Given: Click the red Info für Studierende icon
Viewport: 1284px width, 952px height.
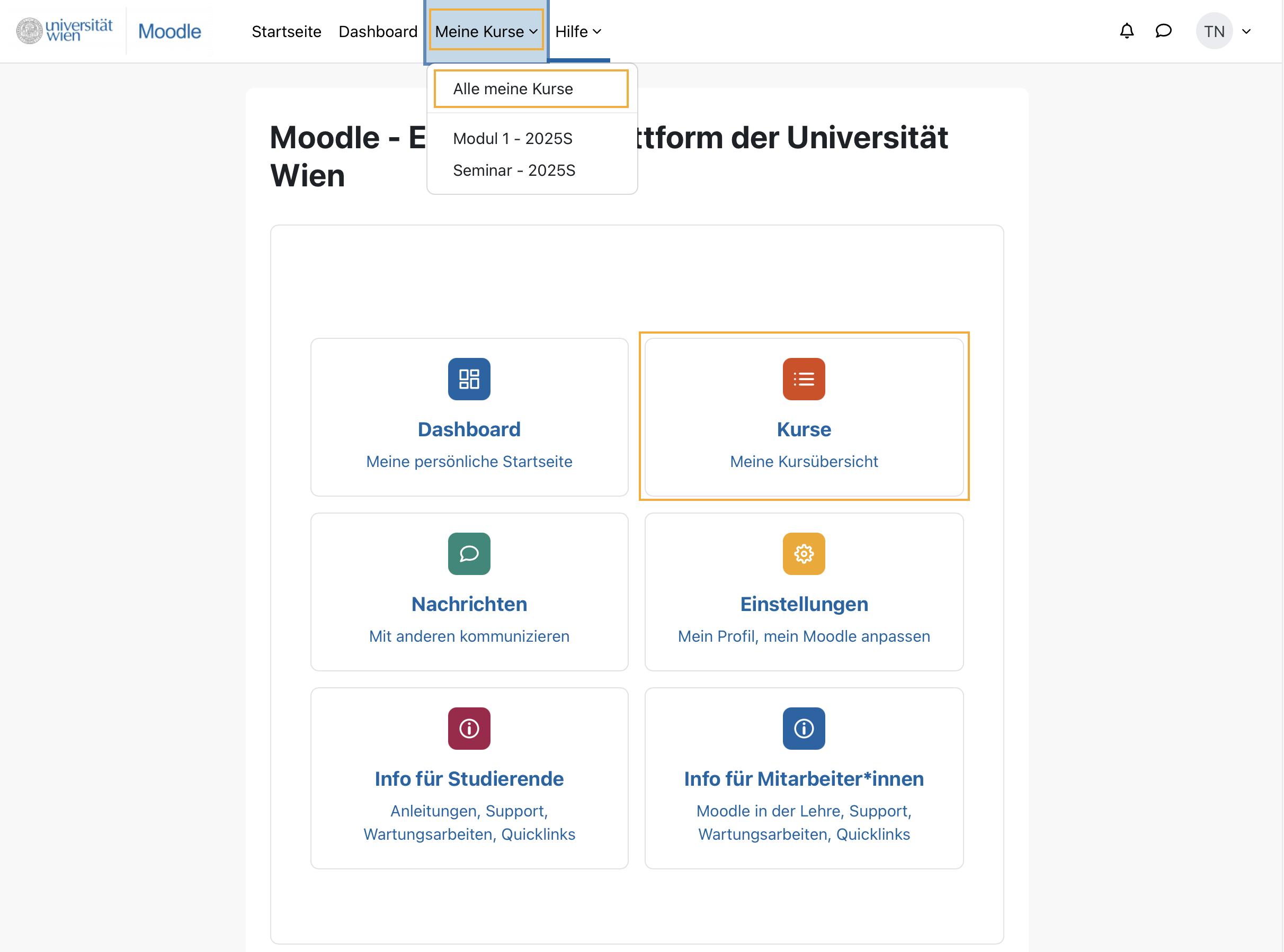Looking at the screenshot, I should pos(469,729).
